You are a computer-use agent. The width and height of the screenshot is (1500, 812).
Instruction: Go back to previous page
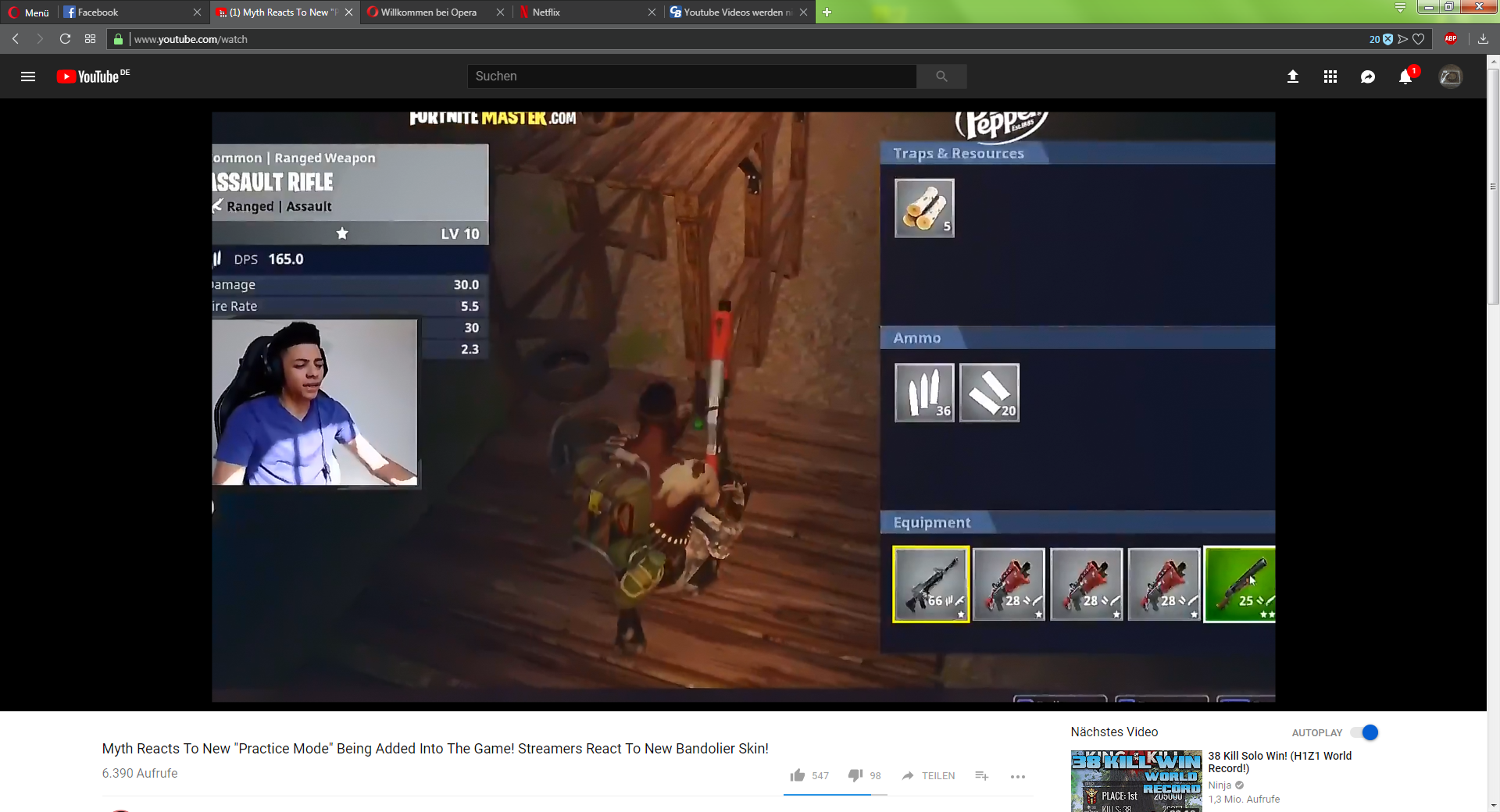pos(16,39)
